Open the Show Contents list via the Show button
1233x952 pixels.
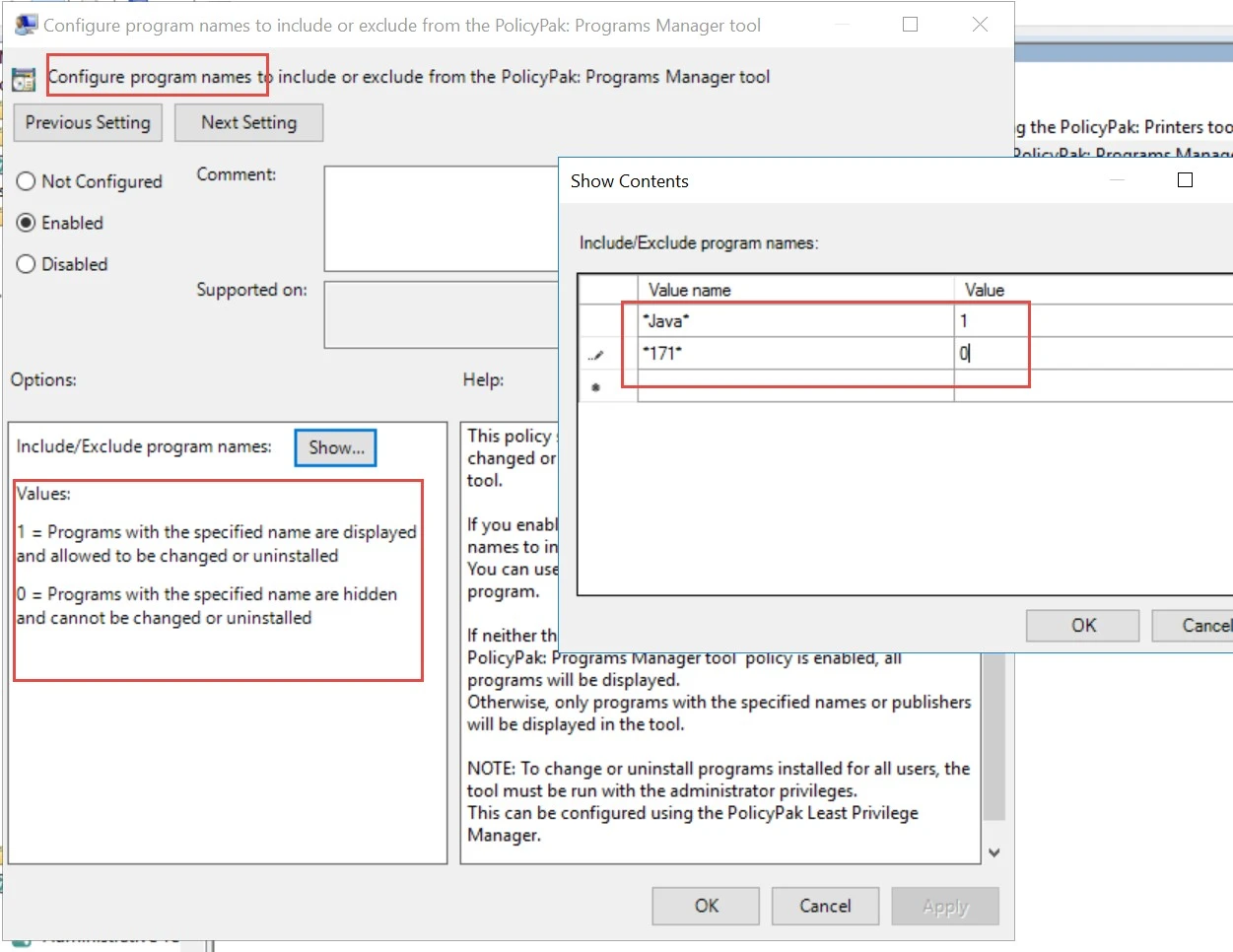click(335, 447)
